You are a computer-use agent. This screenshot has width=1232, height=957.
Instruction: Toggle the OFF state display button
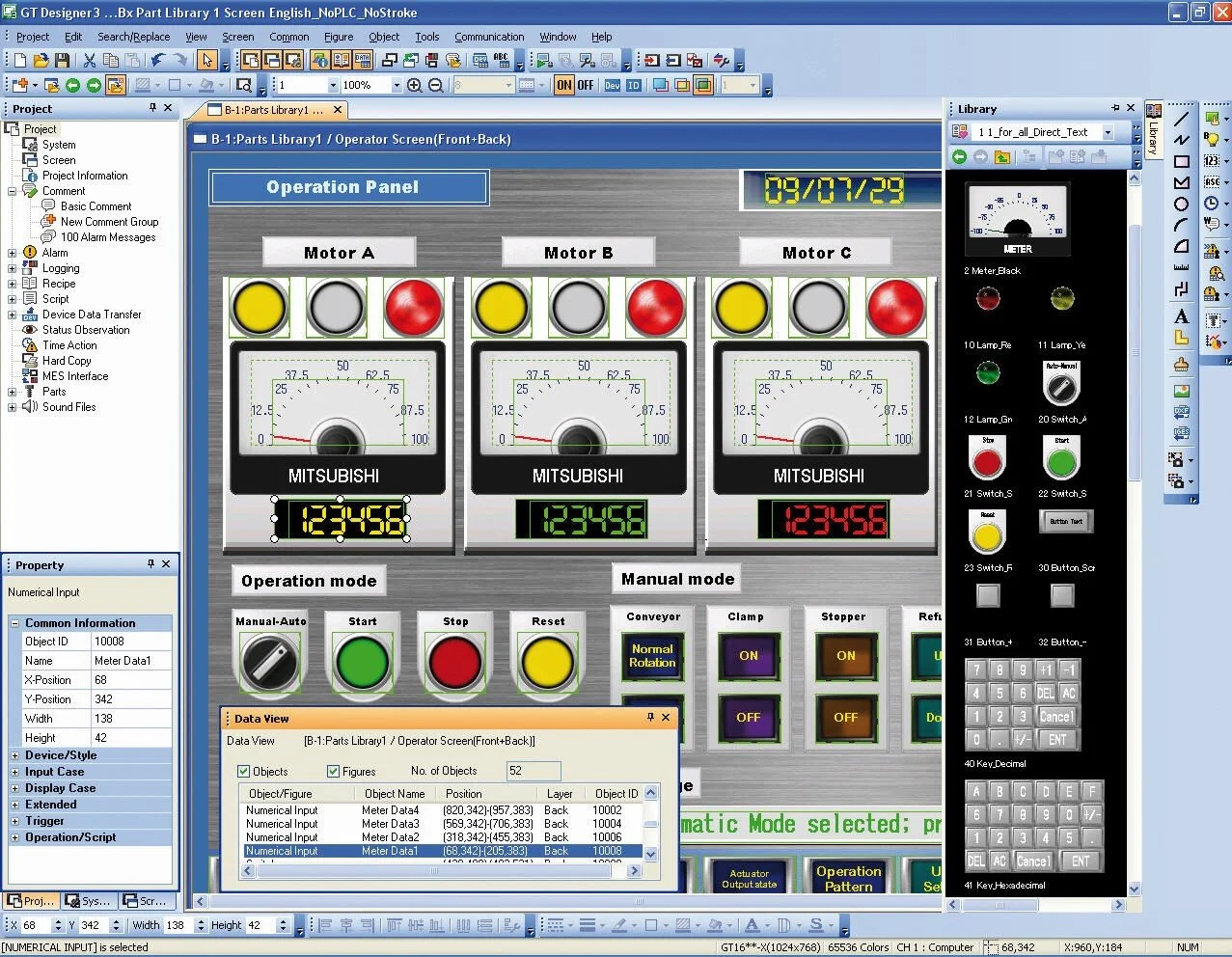coord(586,85)
